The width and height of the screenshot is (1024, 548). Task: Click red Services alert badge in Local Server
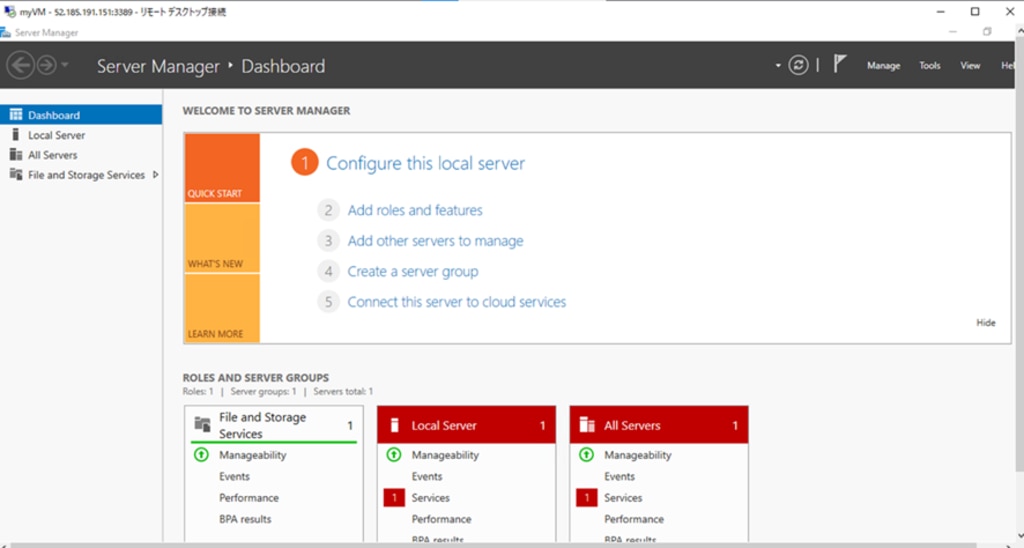pyautogui.click(x=394, y=498)
